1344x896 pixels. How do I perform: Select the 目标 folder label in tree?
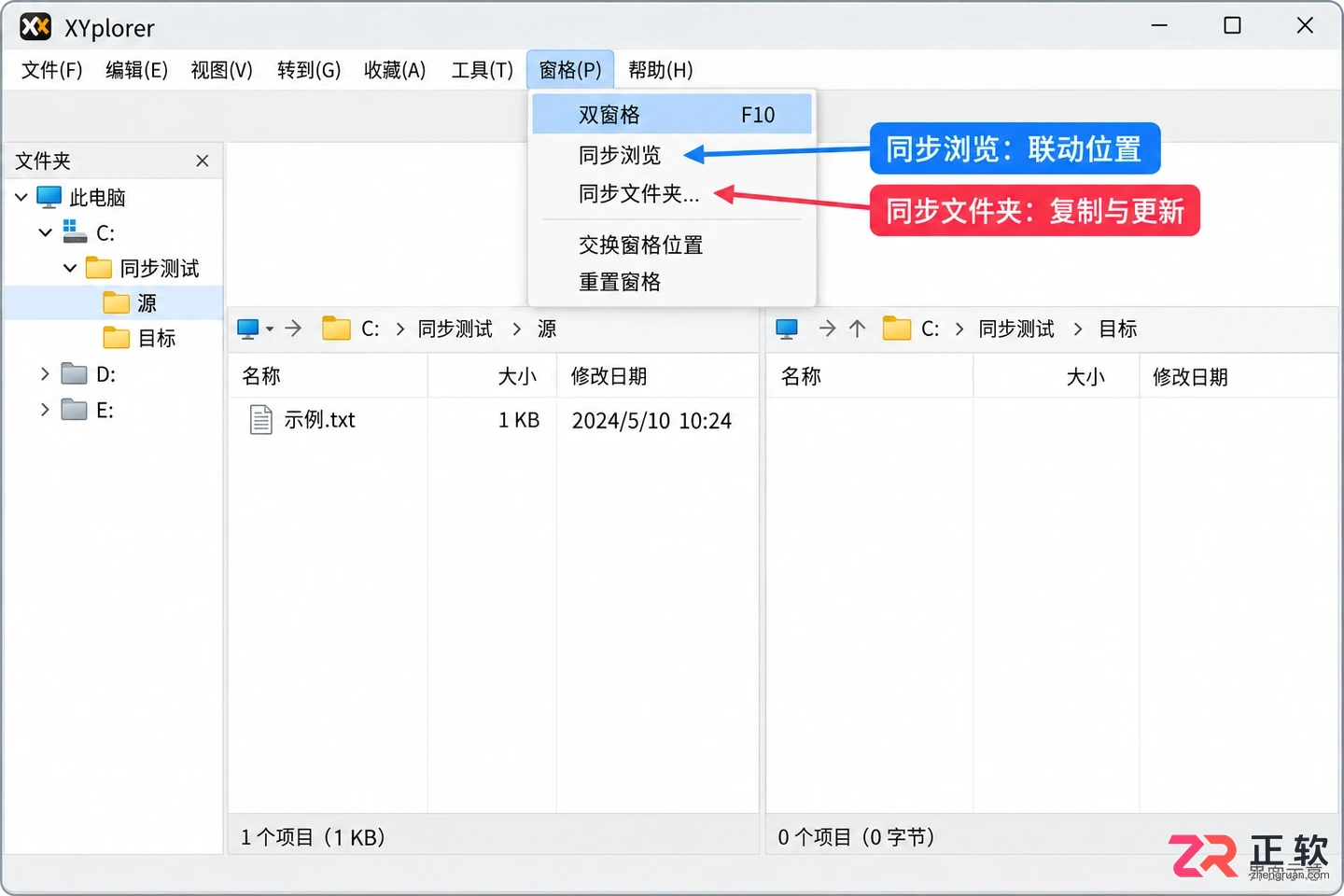157,338
